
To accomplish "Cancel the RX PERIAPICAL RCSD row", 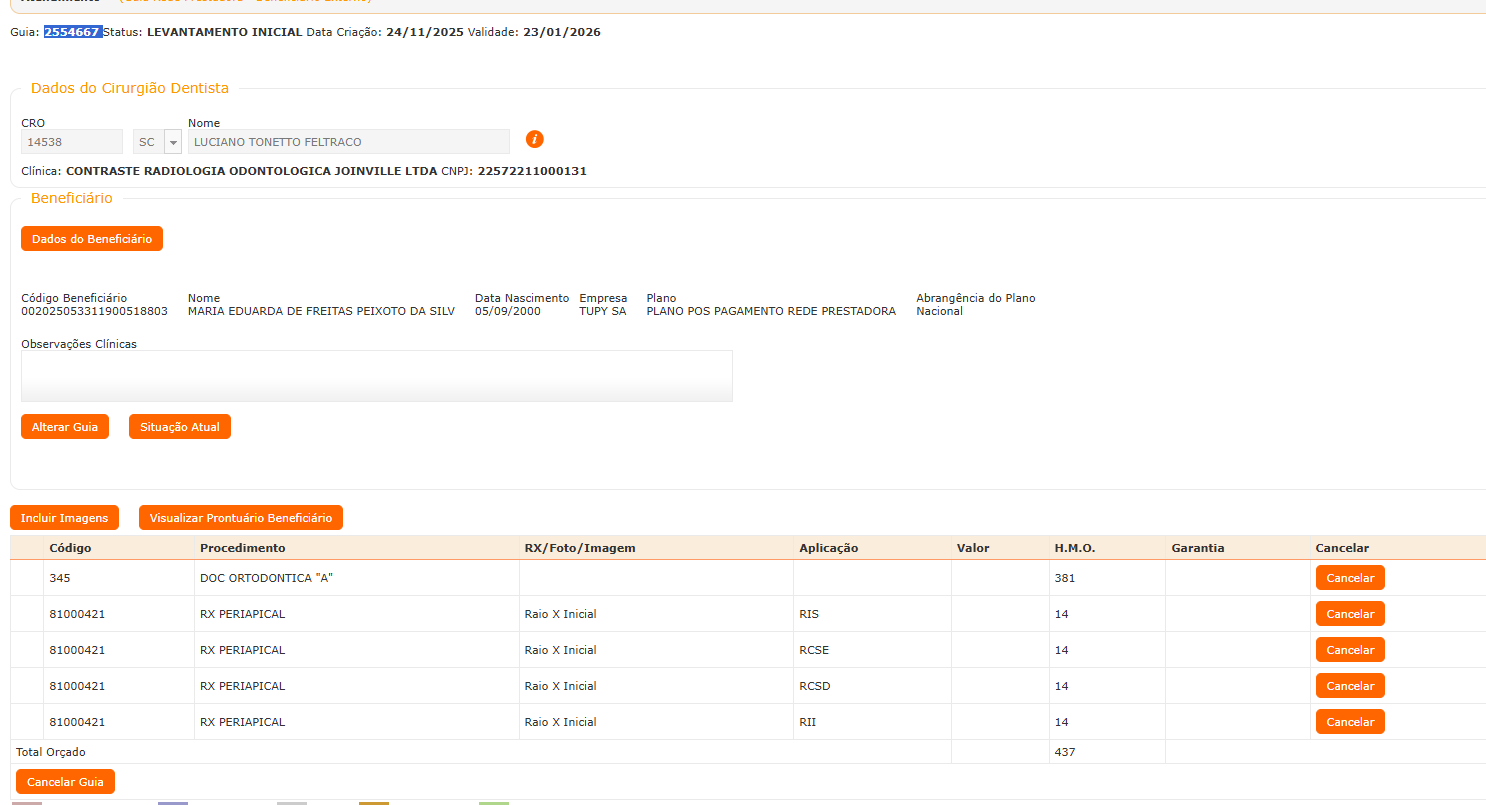I will click(1350, 686).
